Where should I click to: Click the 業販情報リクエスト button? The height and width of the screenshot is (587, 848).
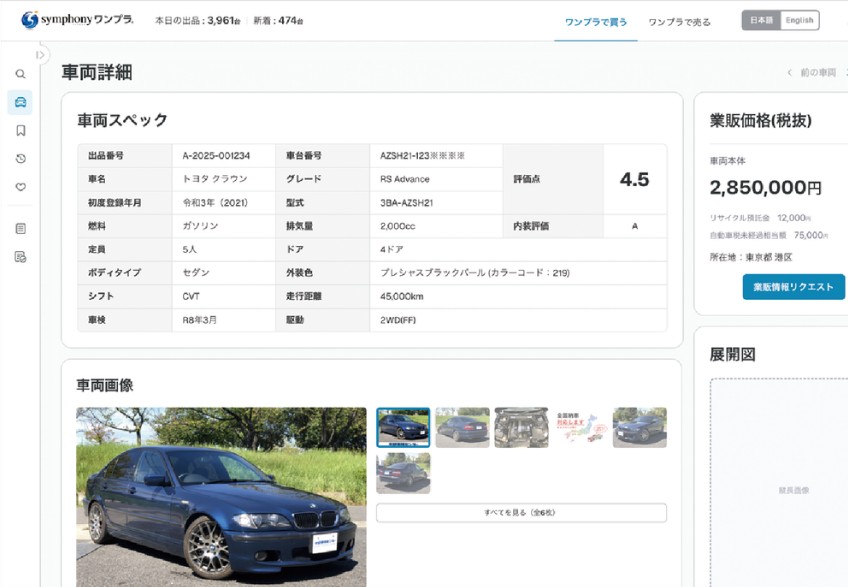793,287
